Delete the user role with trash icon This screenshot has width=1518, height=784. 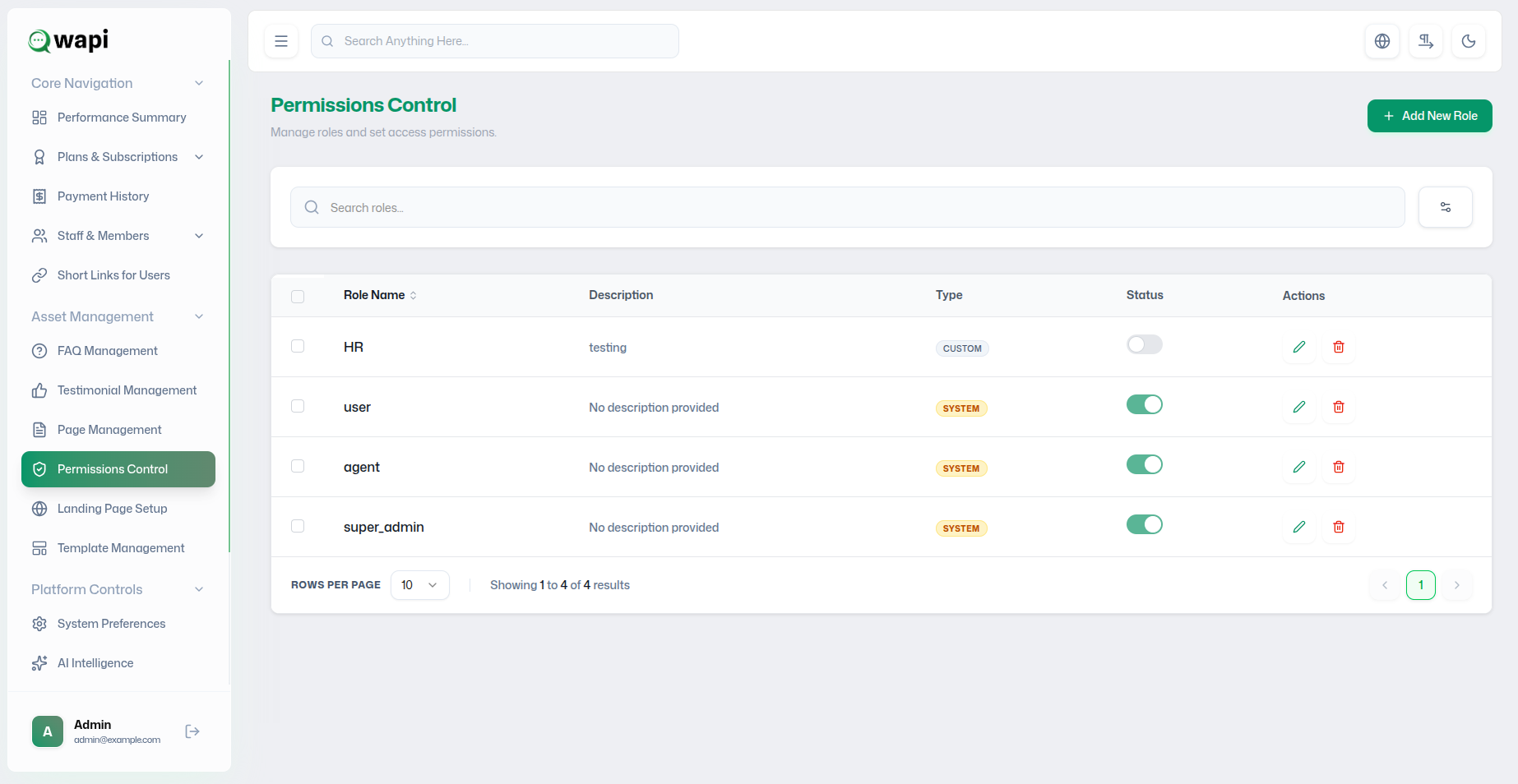point(1339,407)
